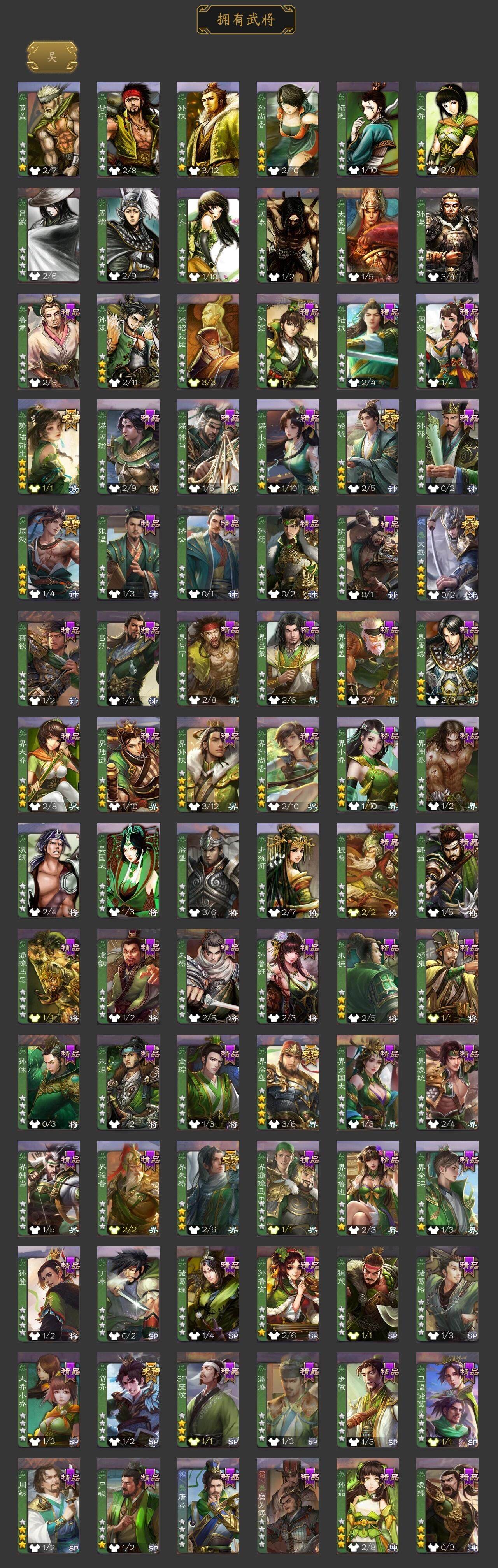Screen dimensions: 498x1568
Task: Choose the 吕蒙 grayscale card
Action: (x=49, y=236)
